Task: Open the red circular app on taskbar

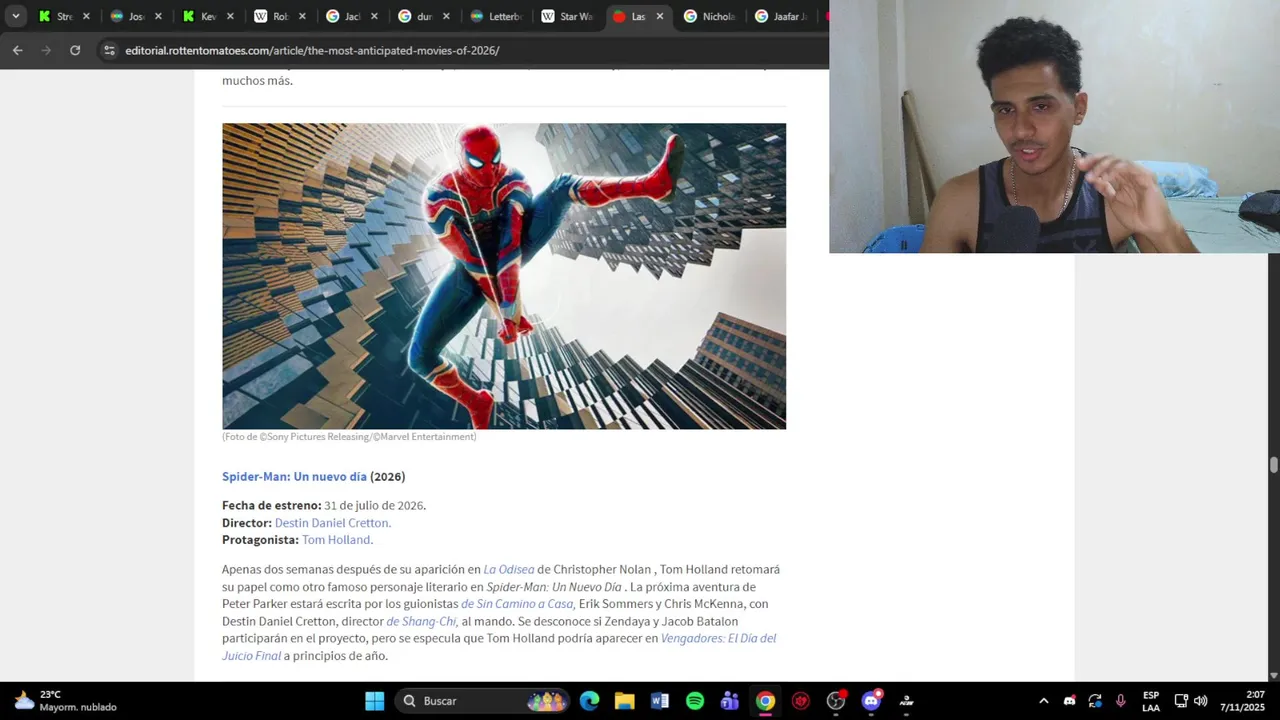Action: (x=801, y=701)
